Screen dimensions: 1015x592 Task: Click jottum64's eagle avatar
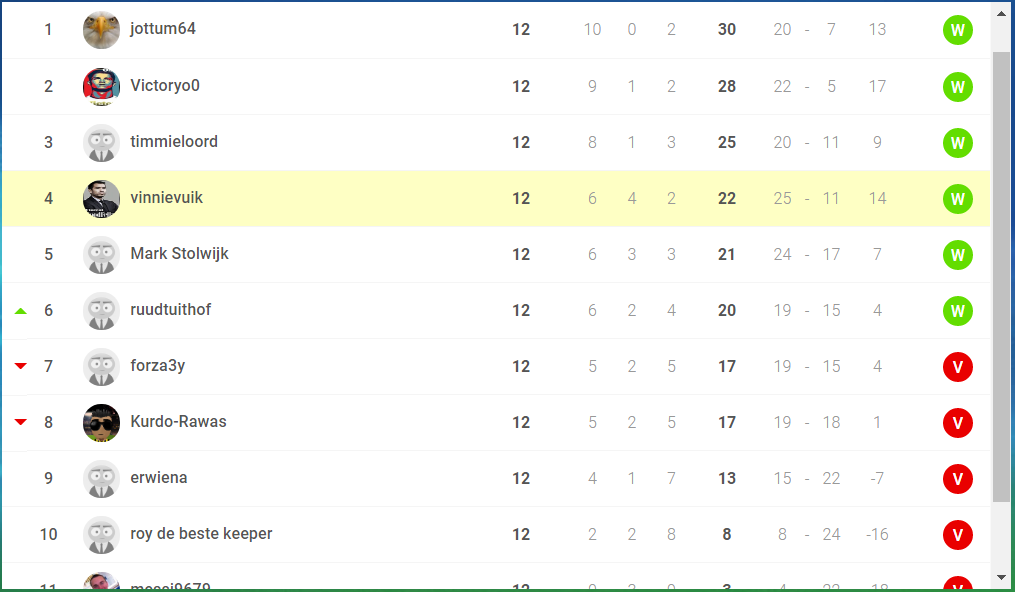[101, 30]
